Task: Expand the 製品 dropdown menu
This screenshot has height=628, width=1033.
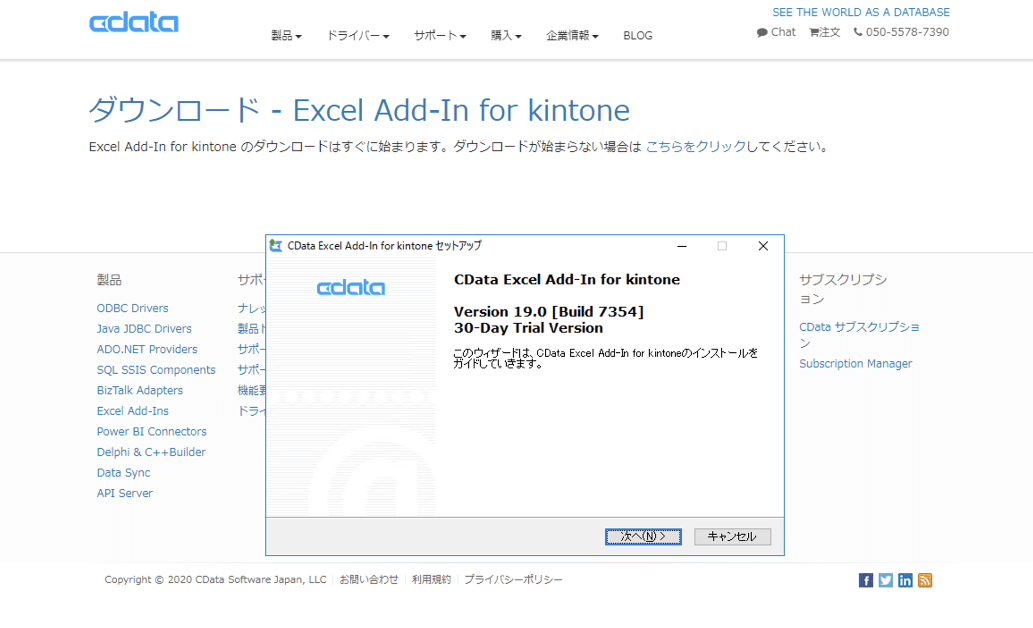Action: pos(286,36)
